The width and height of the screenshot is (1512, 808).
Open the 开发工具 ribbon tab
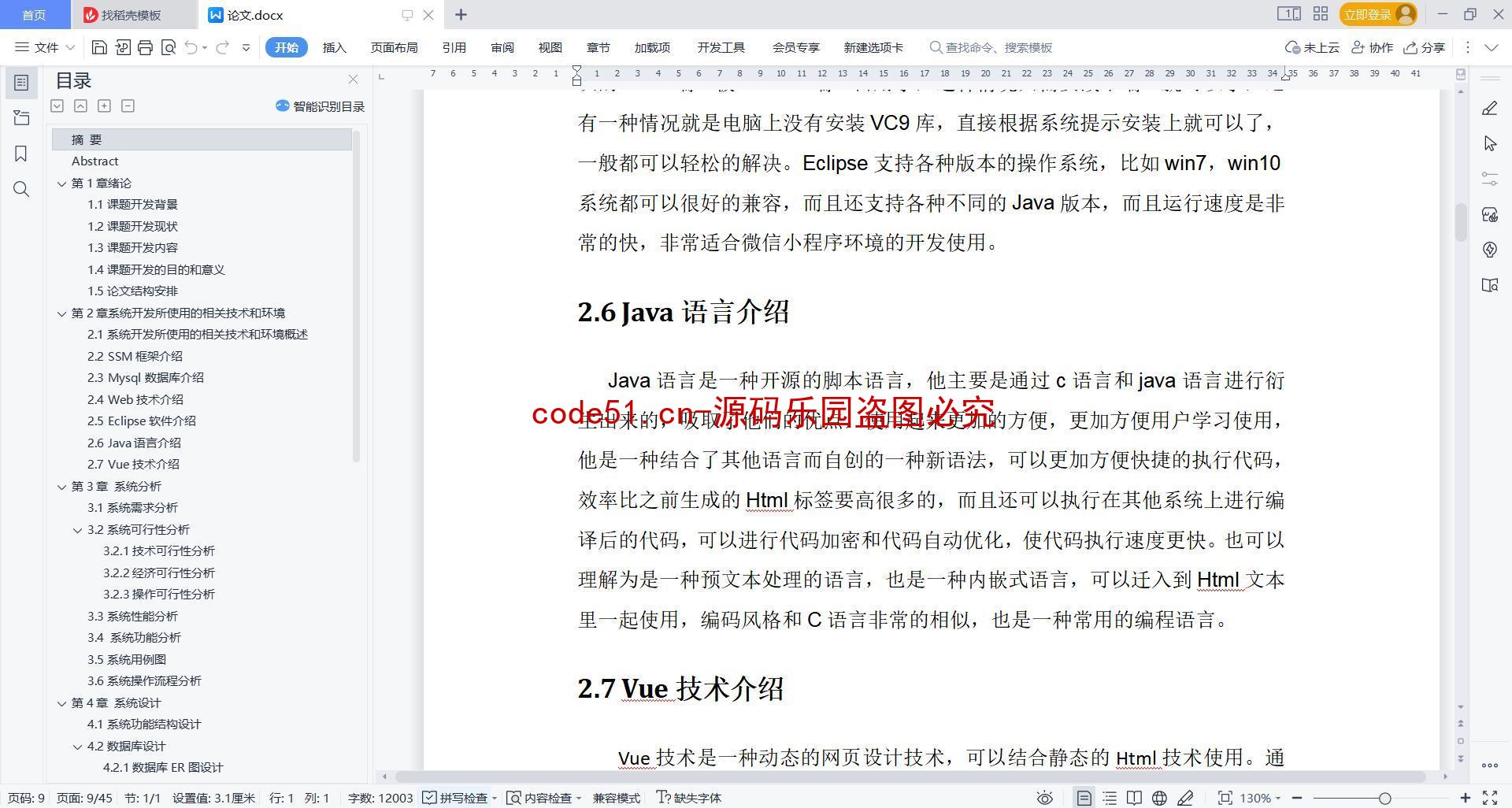tap(721, 47)
